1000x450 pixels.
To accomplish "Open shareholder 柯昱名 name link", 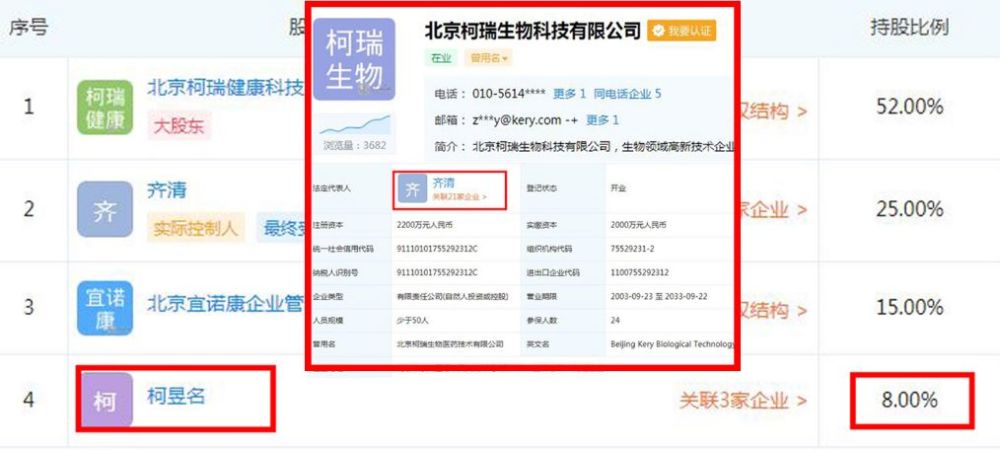I will 176,396.
